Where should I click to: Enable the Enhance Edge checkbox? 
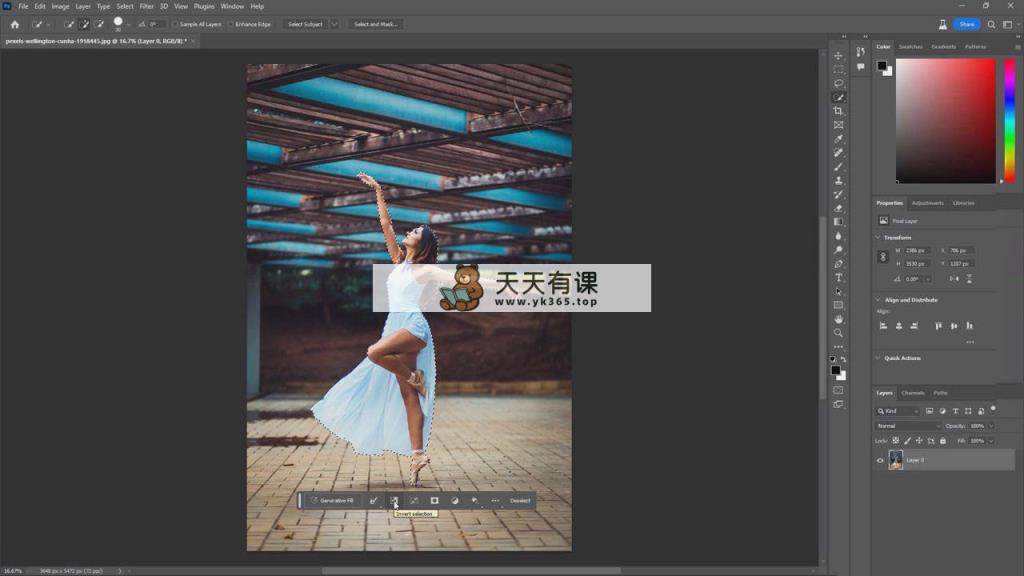(x=231, y=24)
